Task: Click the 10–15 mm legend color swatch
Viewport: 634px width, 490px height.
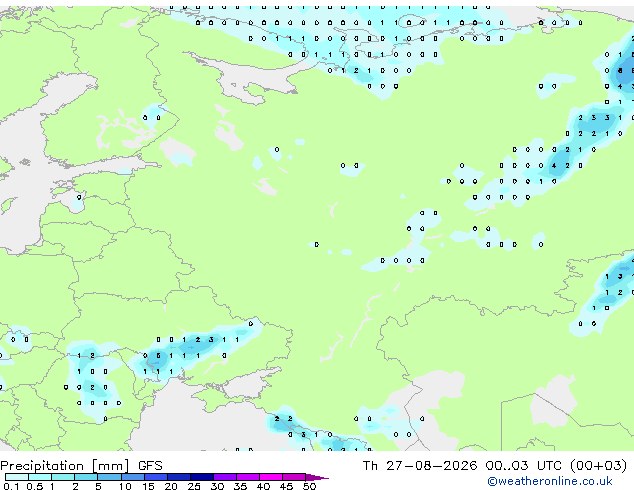Action: click(x=133, y=477)
